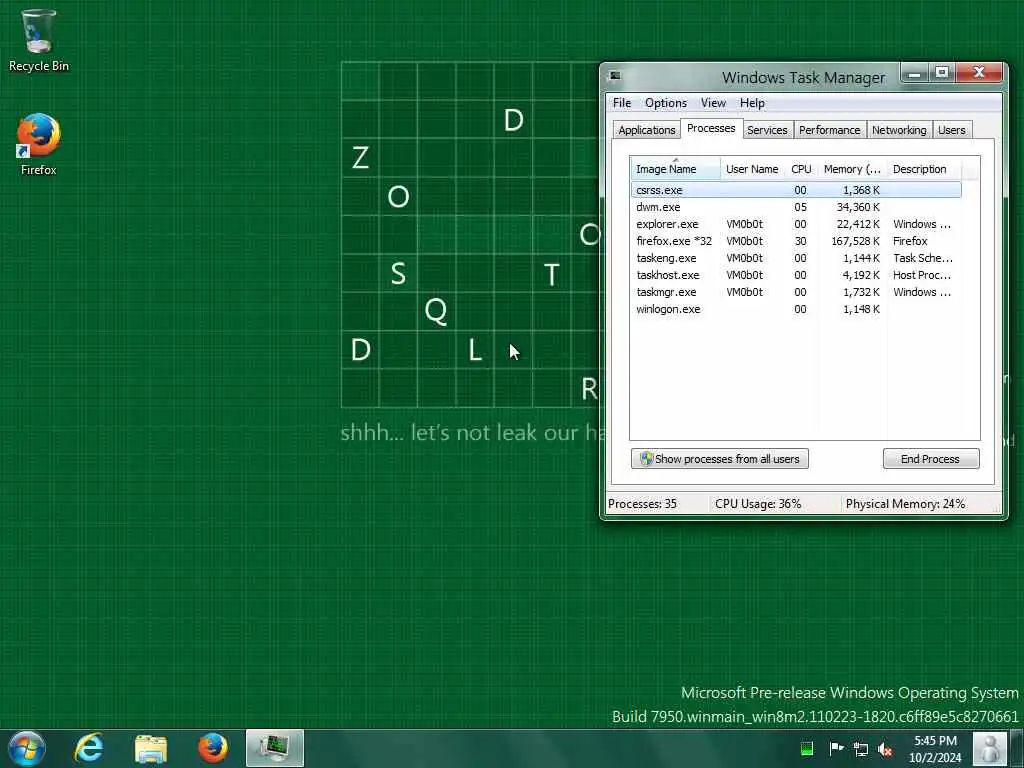Maximize the Windows Task Manager window
This screenshot has height=768, width=1024.
(942, 73)
